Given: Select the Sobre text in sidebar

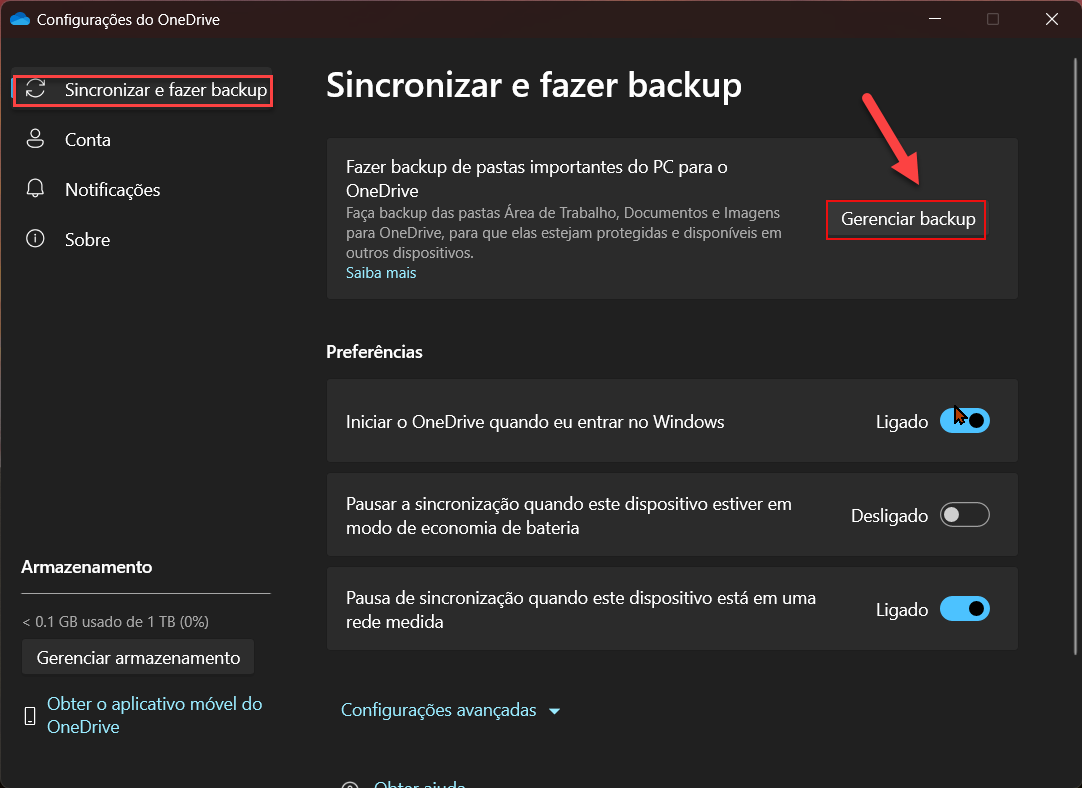Looking at the screenshot, I should pos(87,240).
